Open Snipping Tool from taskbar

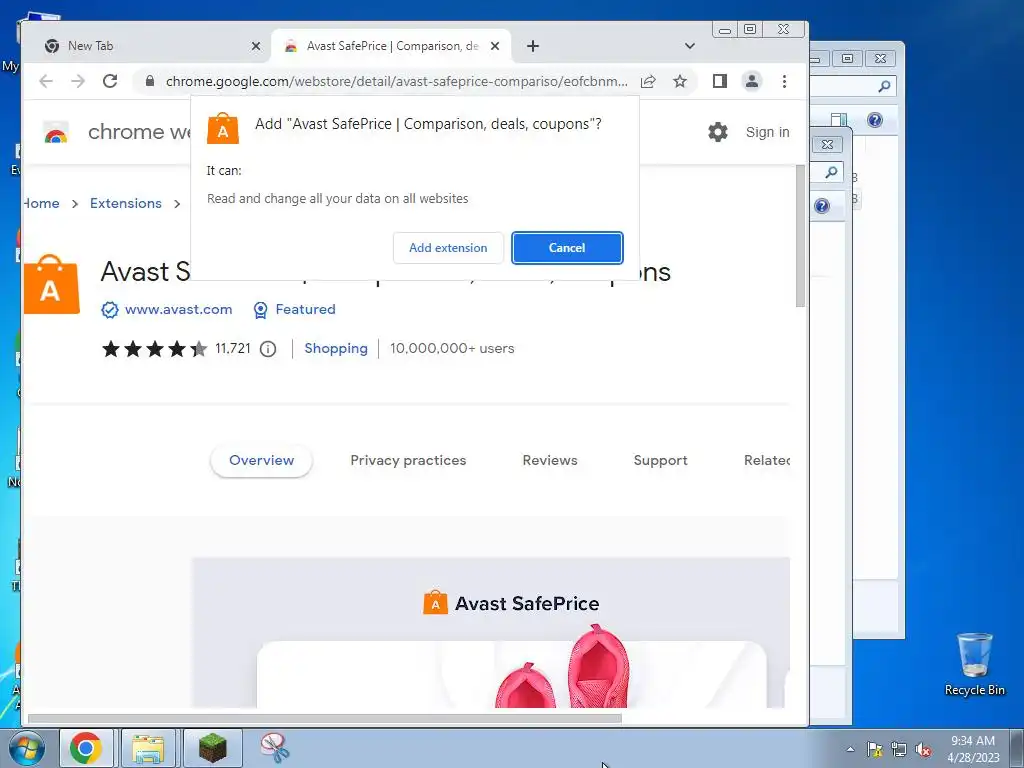pos(274,748)
